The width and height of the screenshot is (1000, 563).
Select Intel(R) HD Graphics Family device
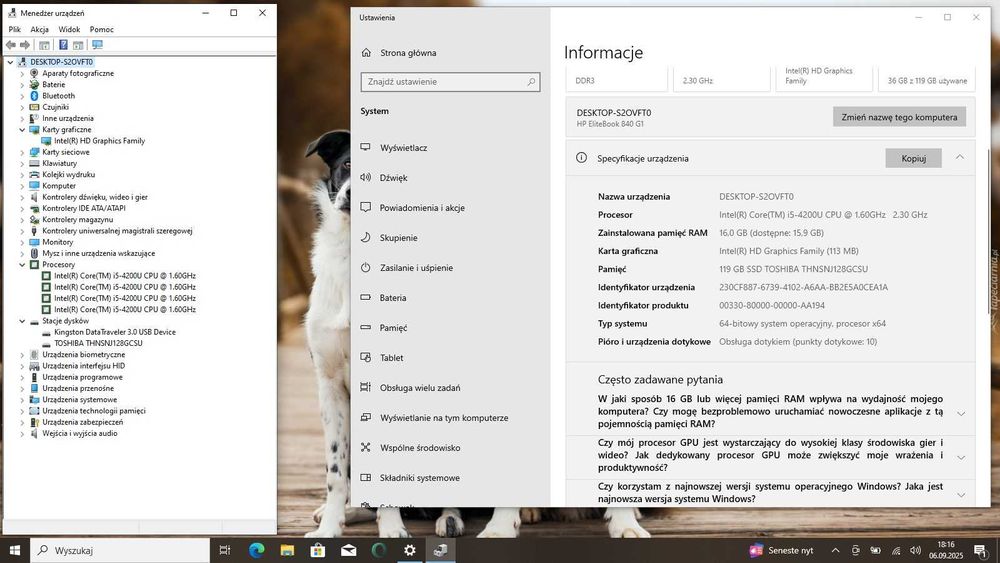[99, 141]
